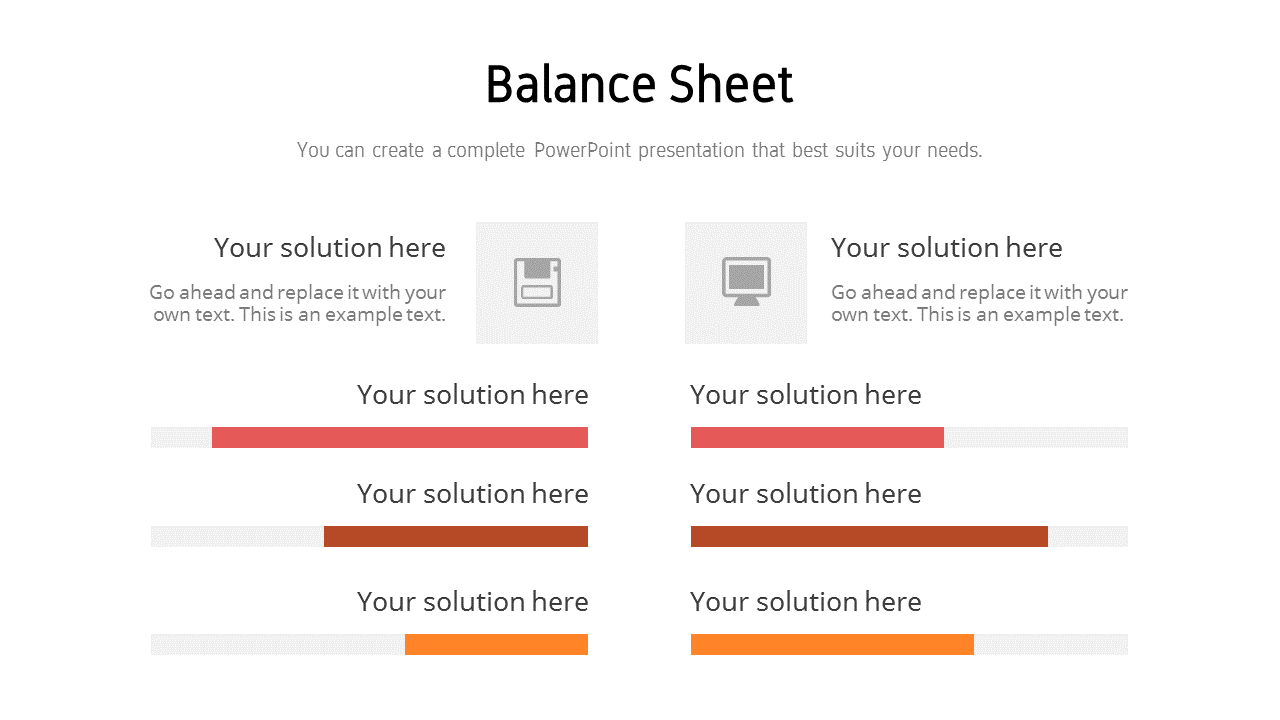1280x720 pixels.
Task: Click the left column orange bar
Action: tap(496, 645)
